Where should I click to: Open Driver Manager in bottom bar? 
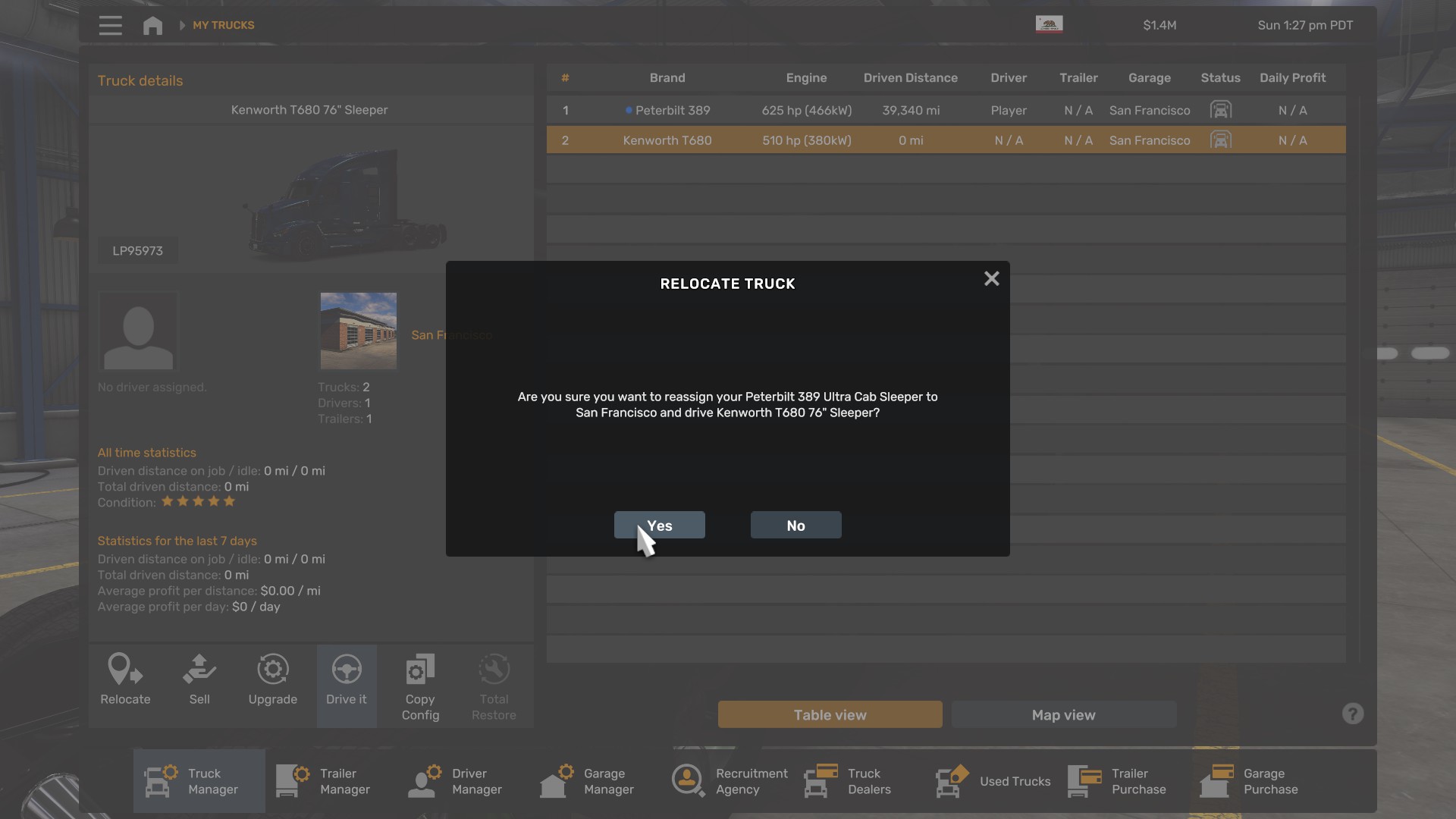(x=463, y=781)
